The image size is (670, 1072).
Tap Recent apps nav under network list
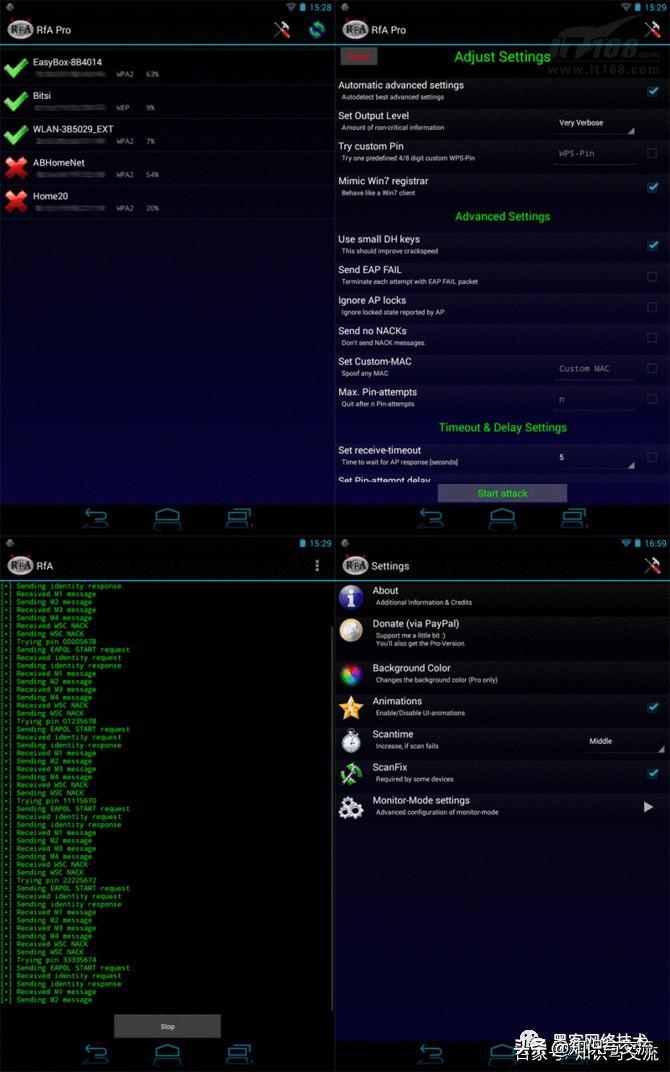tap(239, 519)
